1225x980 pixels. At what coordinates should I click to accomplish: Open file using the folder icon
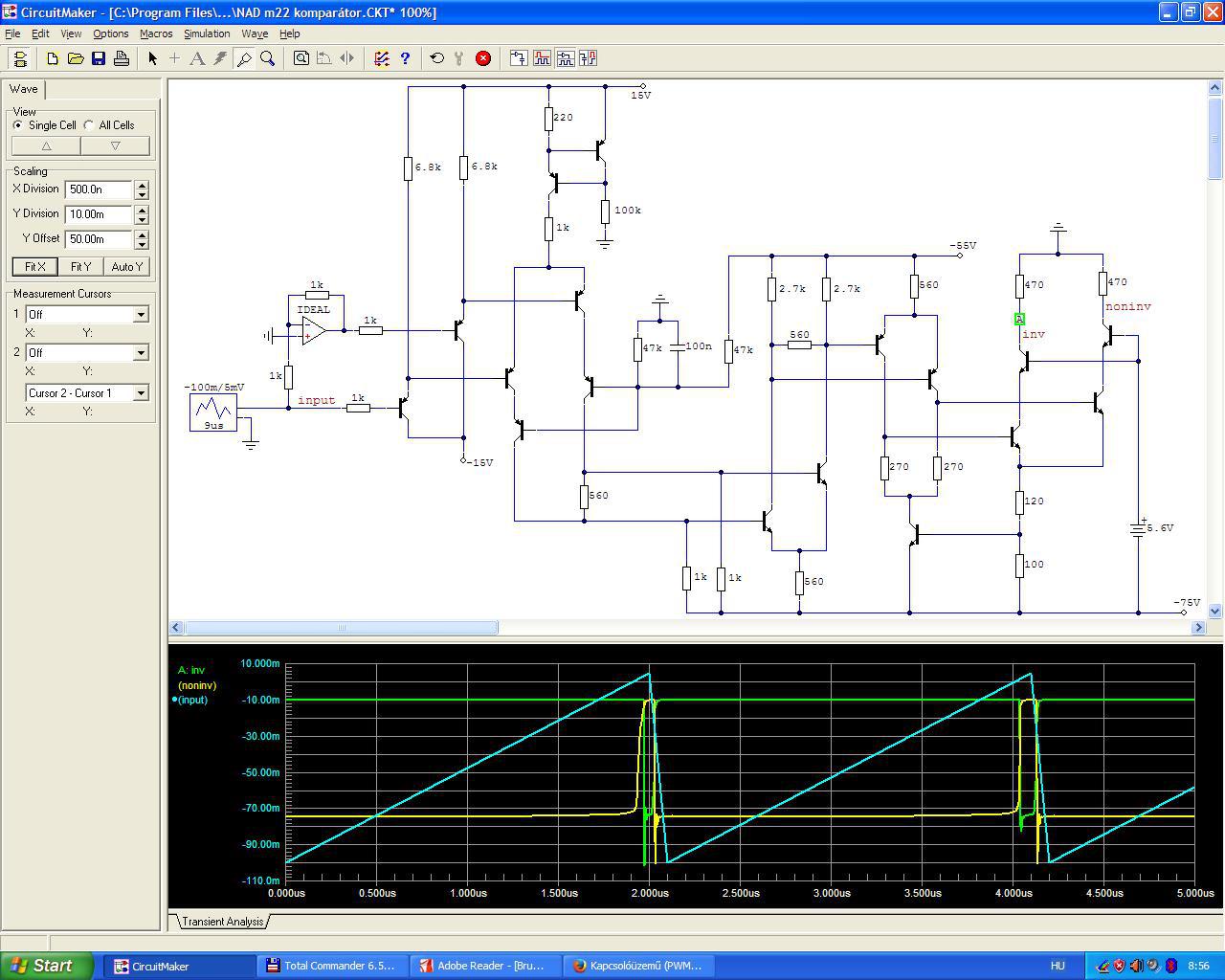pyautogui.click(x=76, y=58)
